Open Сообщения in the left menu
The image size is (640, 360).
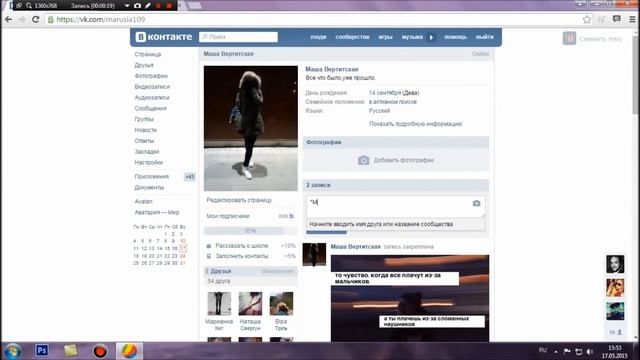click(x=151, y=108)
